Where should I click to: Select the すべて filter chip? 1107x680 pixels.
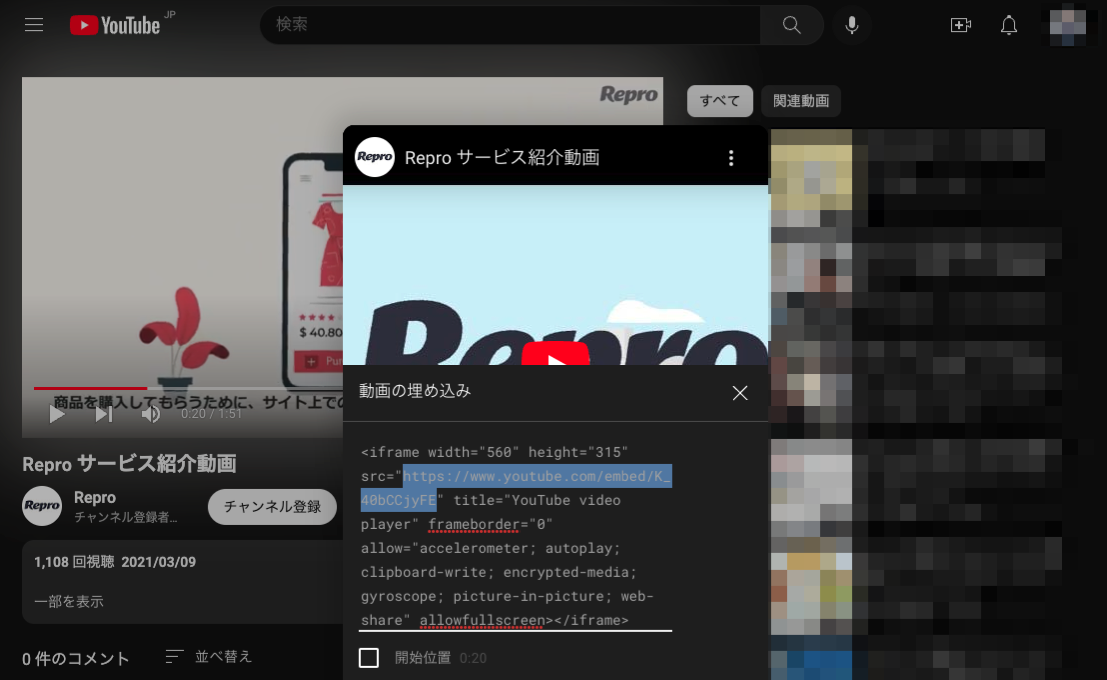coord(719,101)
